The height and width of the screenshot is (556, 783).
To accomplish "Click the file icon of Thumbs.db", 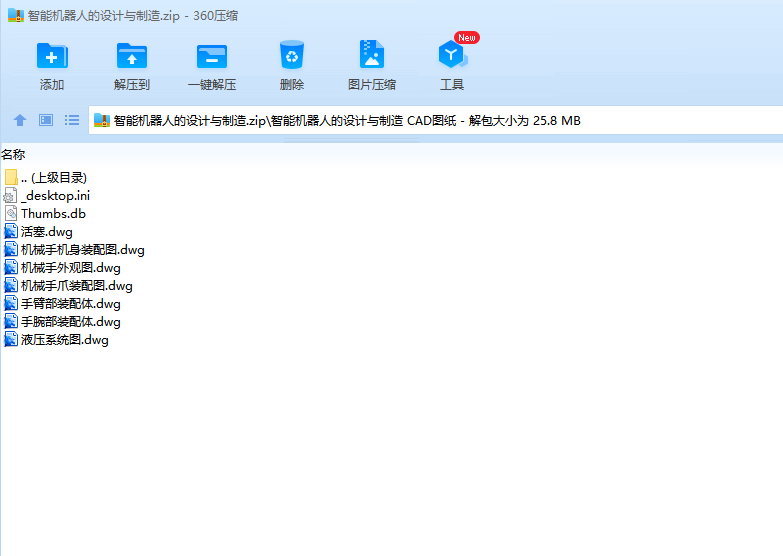I will coord(11,213).
